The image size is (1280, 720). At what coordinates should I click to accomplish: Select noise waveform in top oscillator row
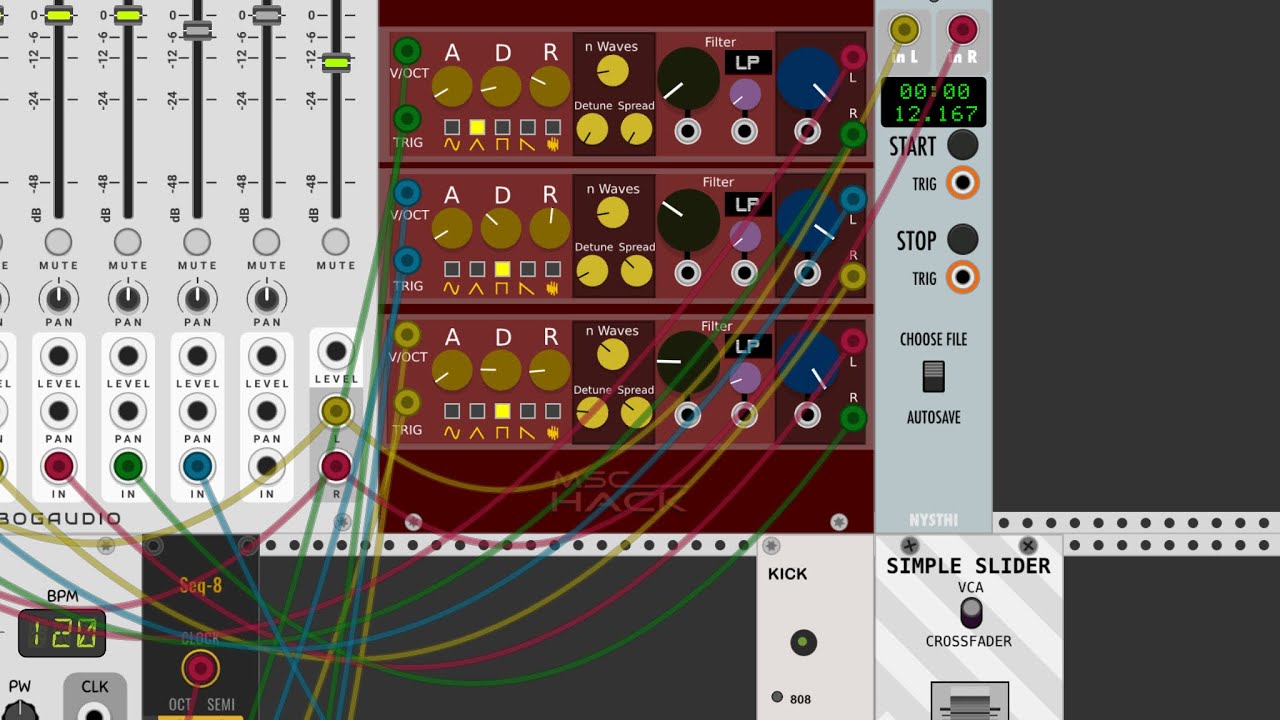coord(552,127)
